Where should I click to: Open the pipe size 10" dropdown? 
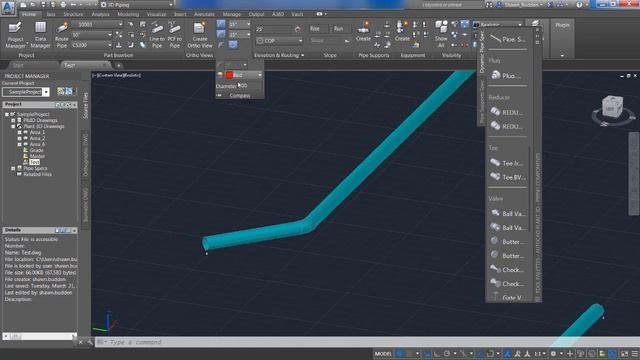(x=91, y=35)
